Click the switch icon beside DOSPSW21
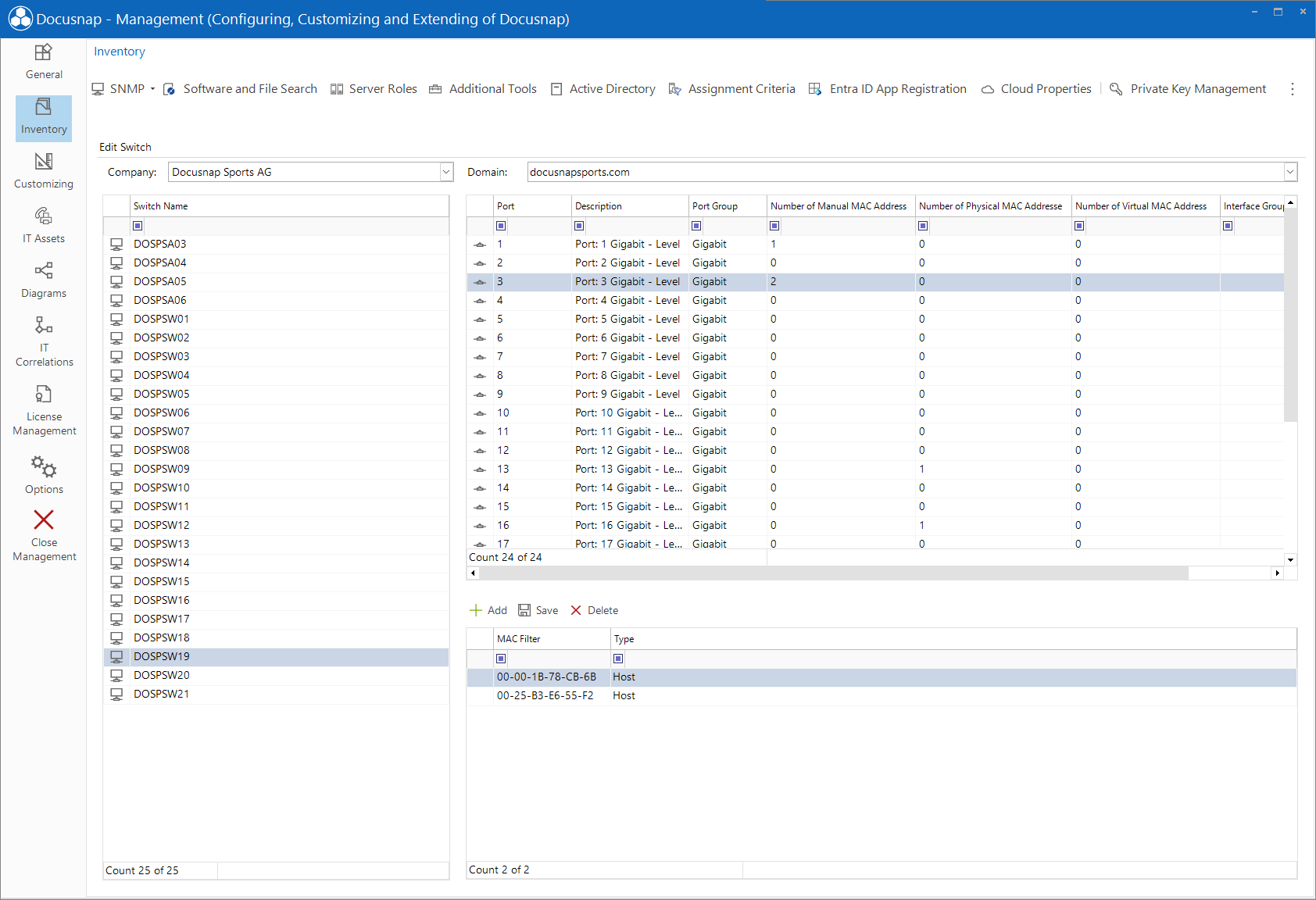Screen dimensions: 1316x900 [116, 694]
